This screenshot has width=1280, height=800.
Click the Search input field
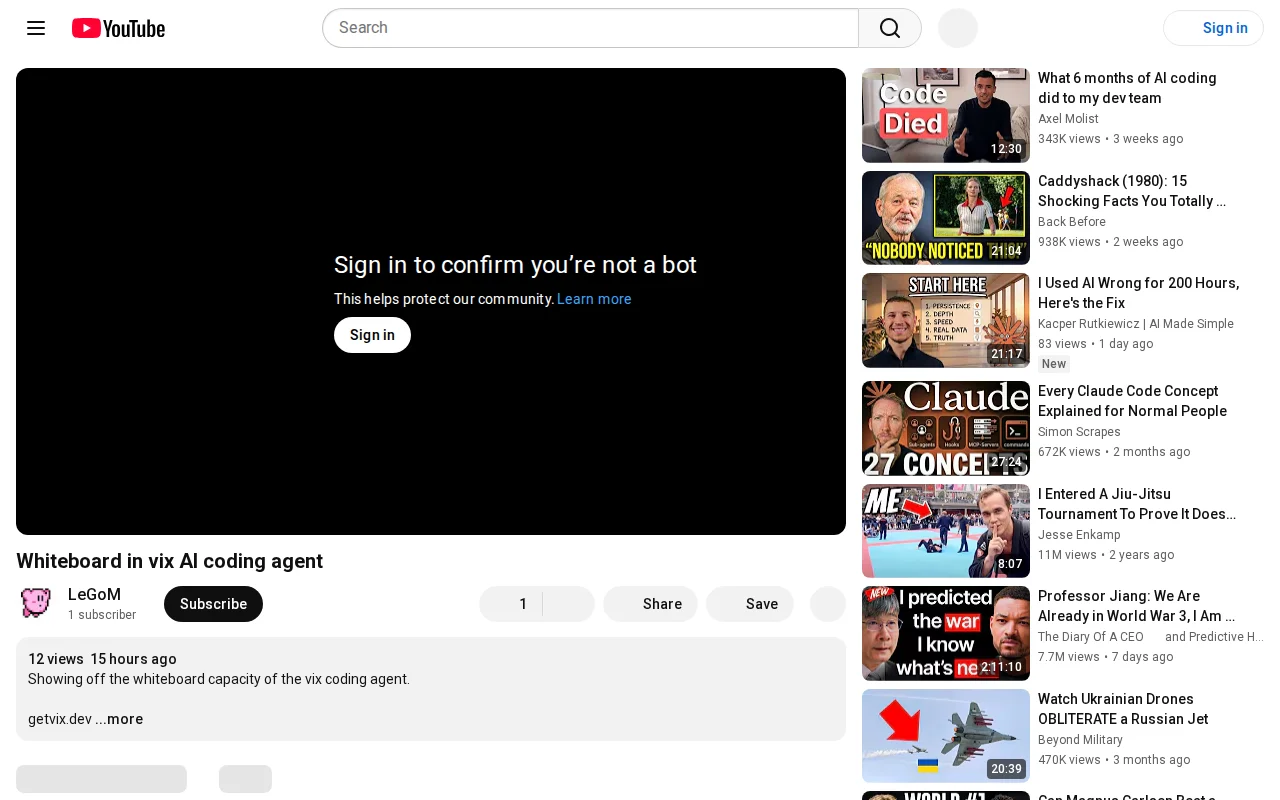[x=590, y=28]
